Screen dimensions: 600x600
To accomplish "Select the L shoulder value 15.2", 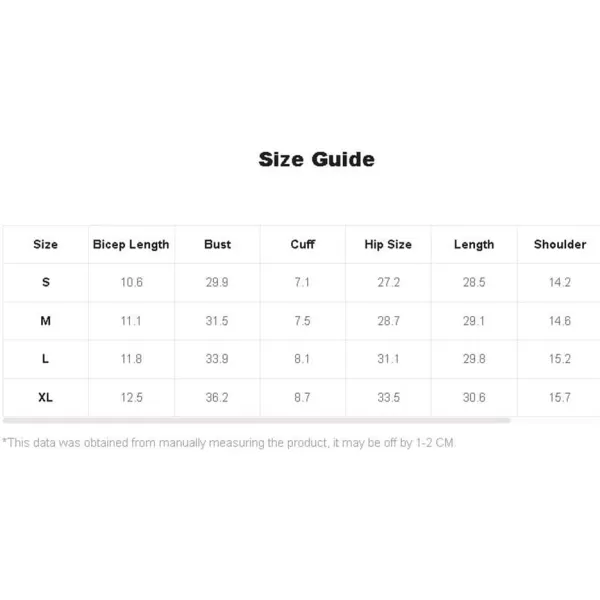I will [x=560, y=359].
